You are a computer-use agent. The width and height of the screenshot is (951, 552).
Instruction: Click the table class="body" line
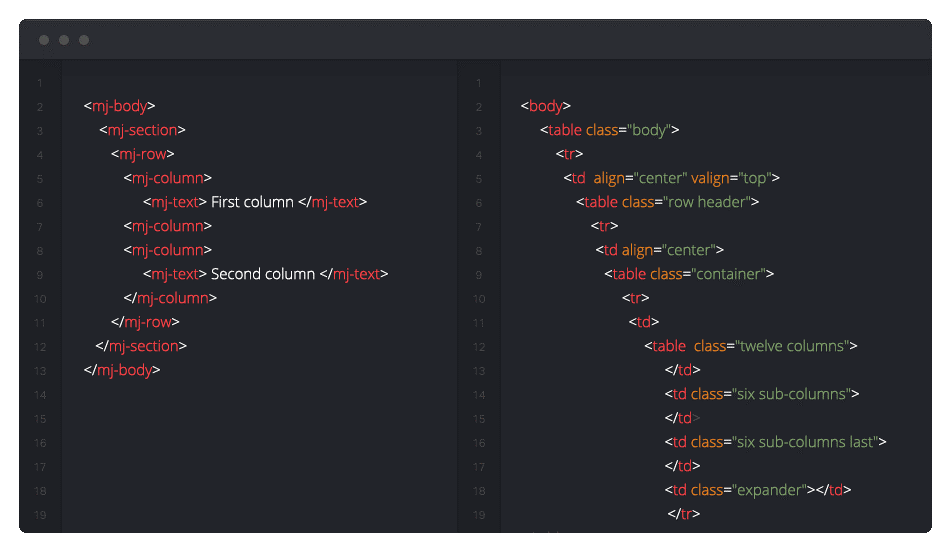609,130
